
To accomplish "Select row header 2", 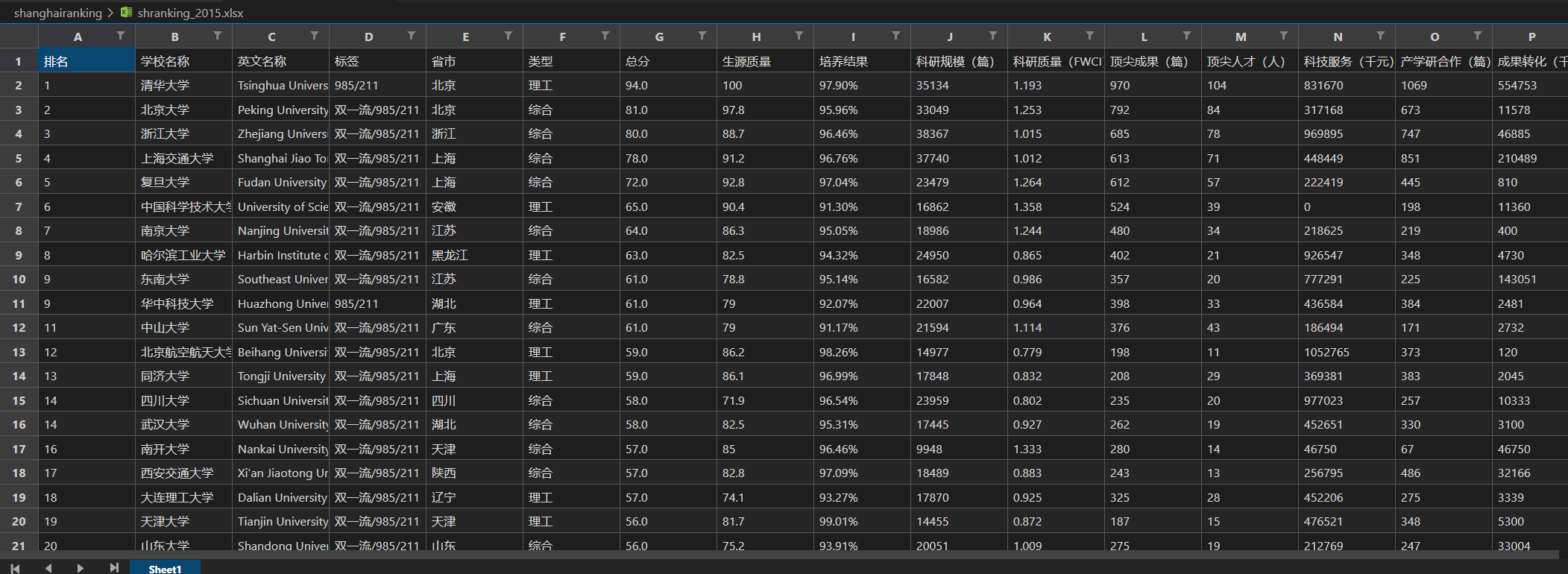I will tap(19, 85).
